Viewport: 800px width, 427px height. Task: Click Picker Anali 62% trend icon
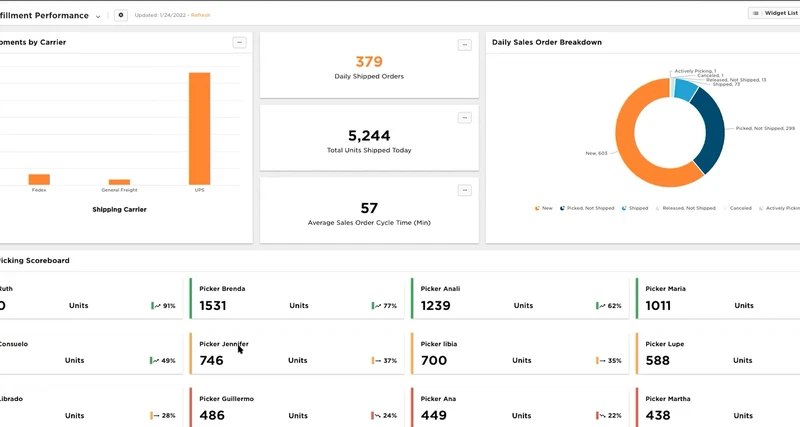pyautogui.click(x=601, y=306)
